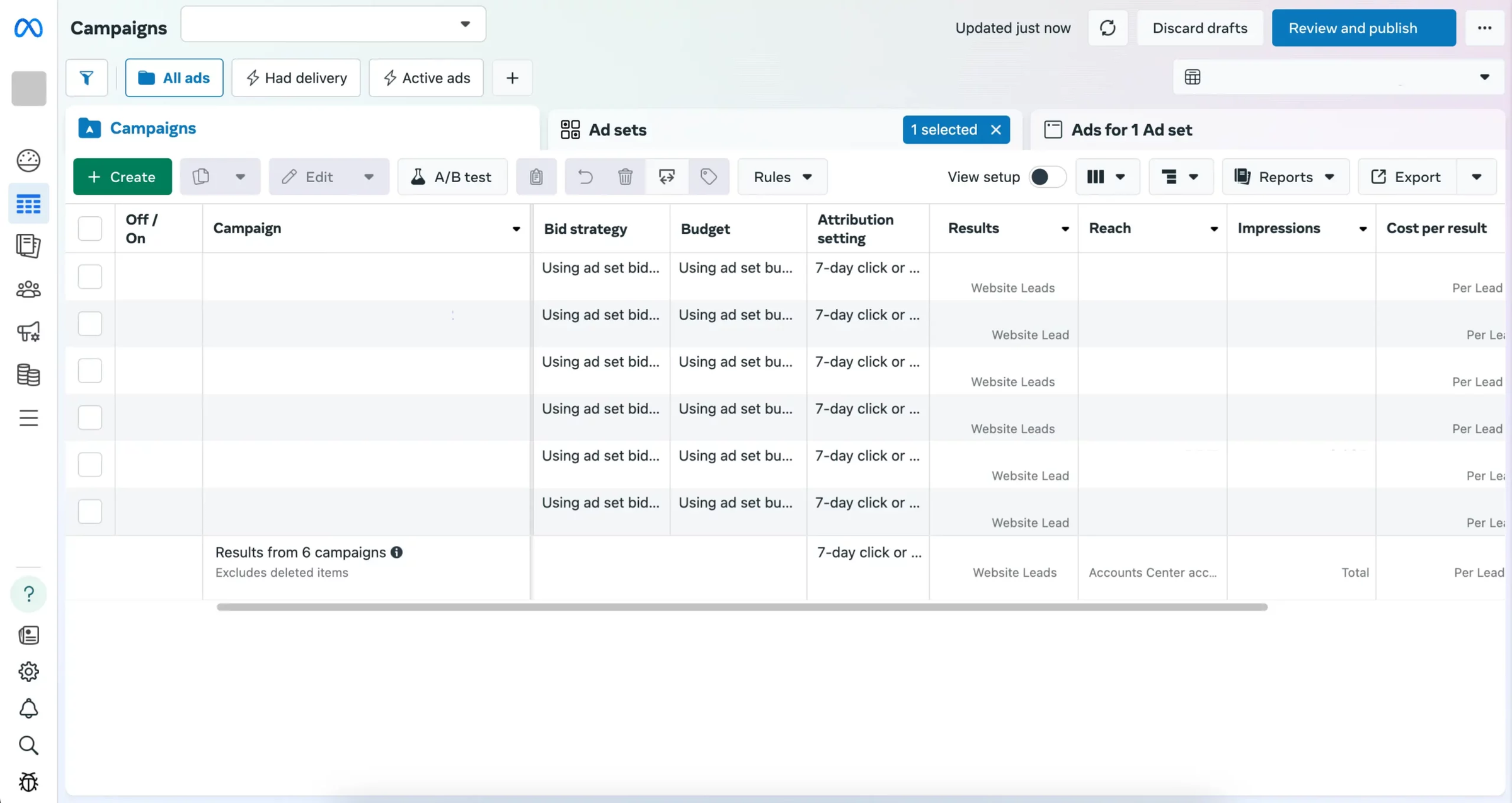Expand the Rules dropdown
The height and width of the screenshot is (803, 1512).
(x=782, y=176)
